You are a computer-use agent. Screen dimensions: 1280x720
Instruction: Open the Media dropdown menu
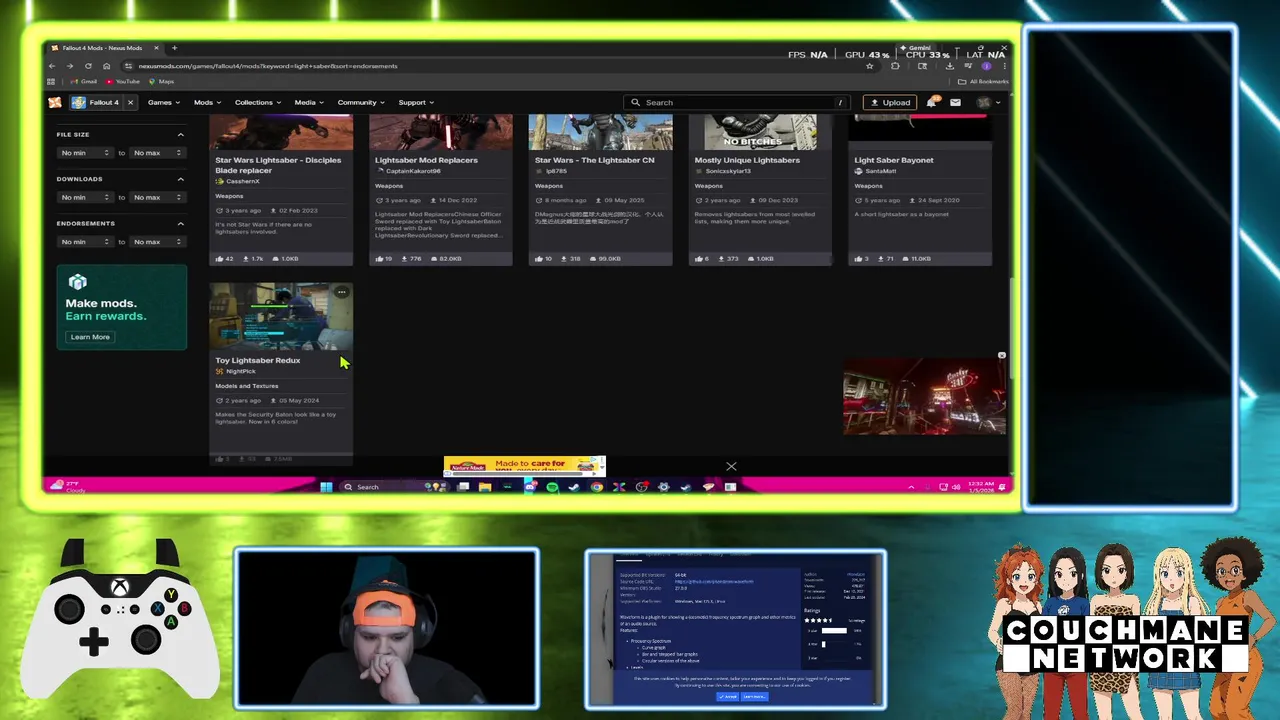pos(309,102)
